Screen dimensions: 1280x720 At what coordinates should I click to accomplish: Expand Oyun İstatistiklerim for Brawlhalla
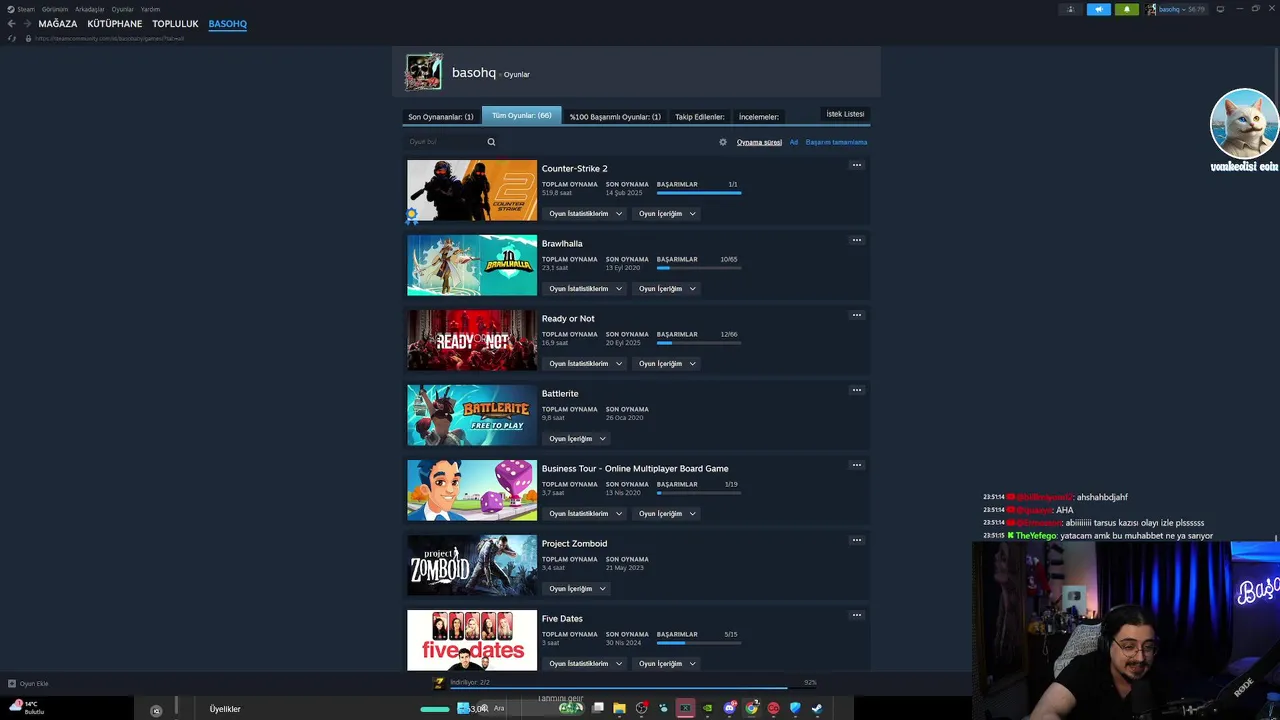585,289
